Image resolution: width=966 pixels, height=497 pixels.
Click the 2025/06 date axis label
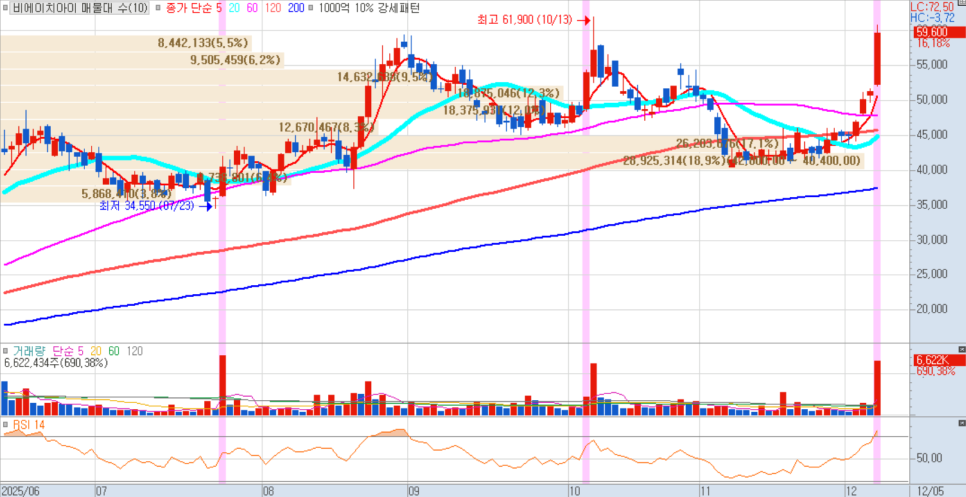coord(18,491)
